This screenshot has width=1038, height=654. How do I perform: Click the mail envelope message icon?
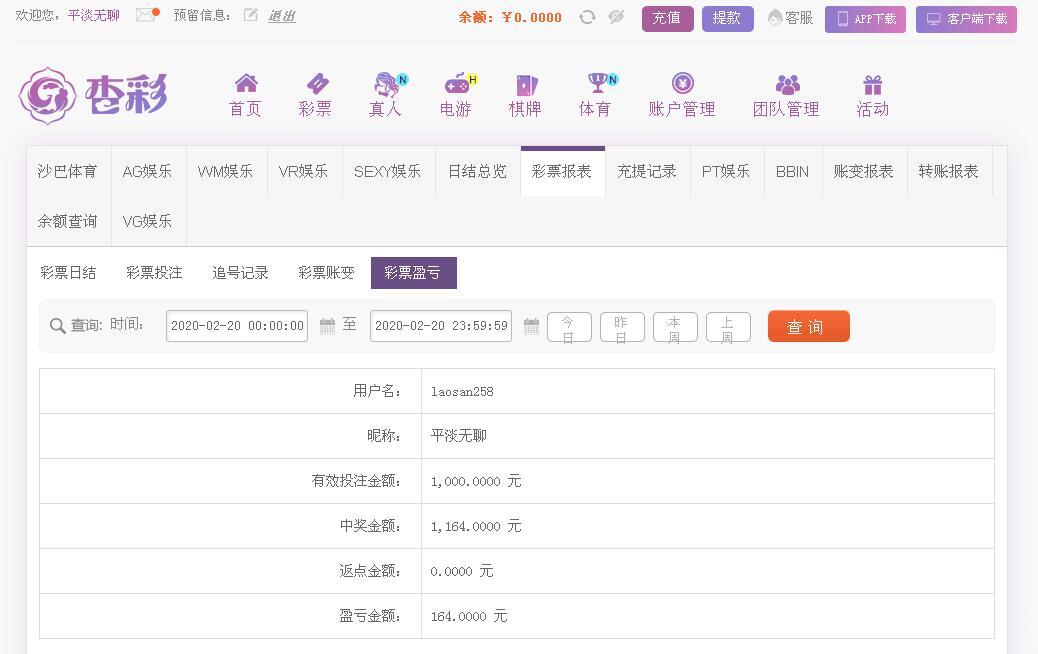(146, 15)
